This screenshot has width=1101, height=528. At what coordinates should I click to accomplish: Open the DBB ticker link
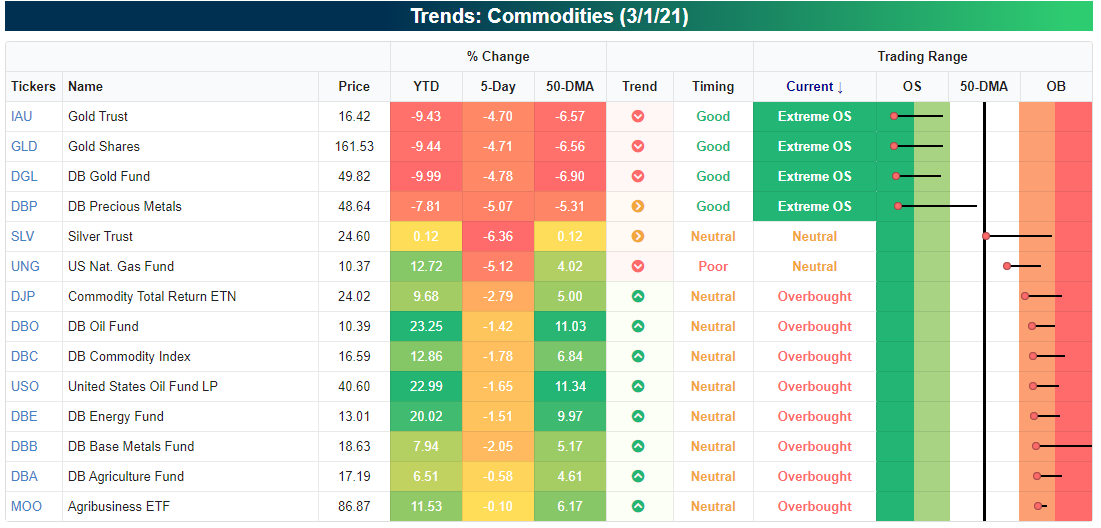coord(24,446)
